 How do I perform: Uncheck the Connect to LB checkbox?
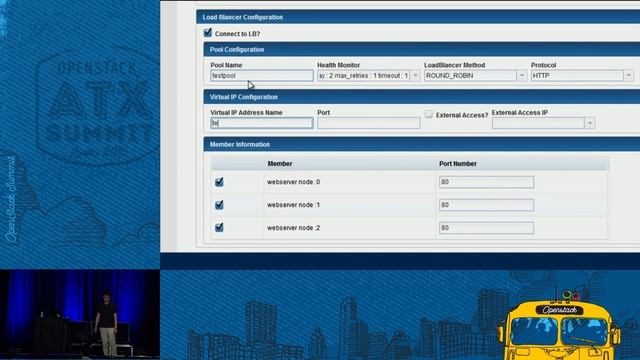tap(208, 32)
